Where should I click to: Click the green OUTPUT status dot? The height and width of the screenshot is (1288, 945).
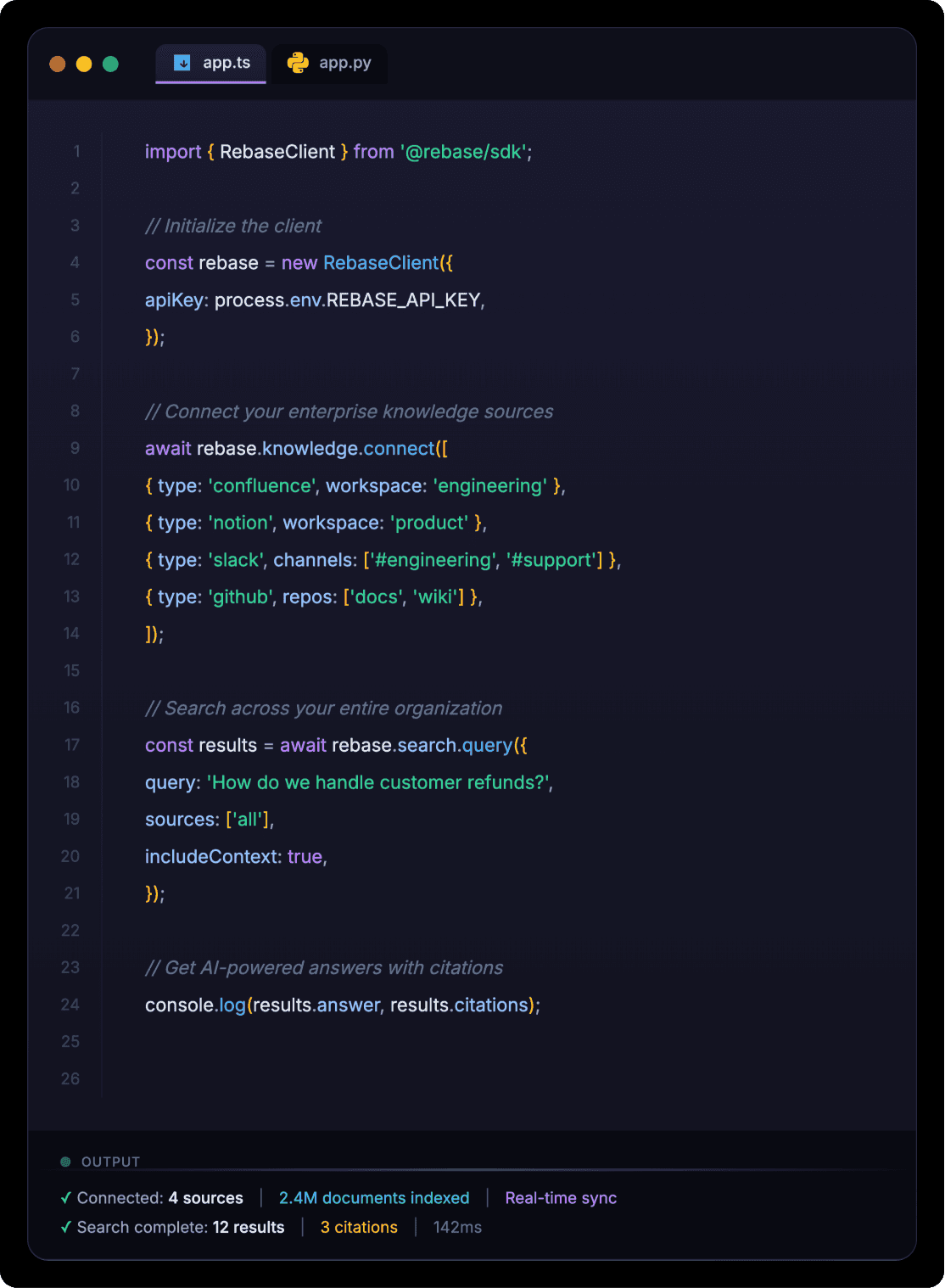tap(65, 1162)
